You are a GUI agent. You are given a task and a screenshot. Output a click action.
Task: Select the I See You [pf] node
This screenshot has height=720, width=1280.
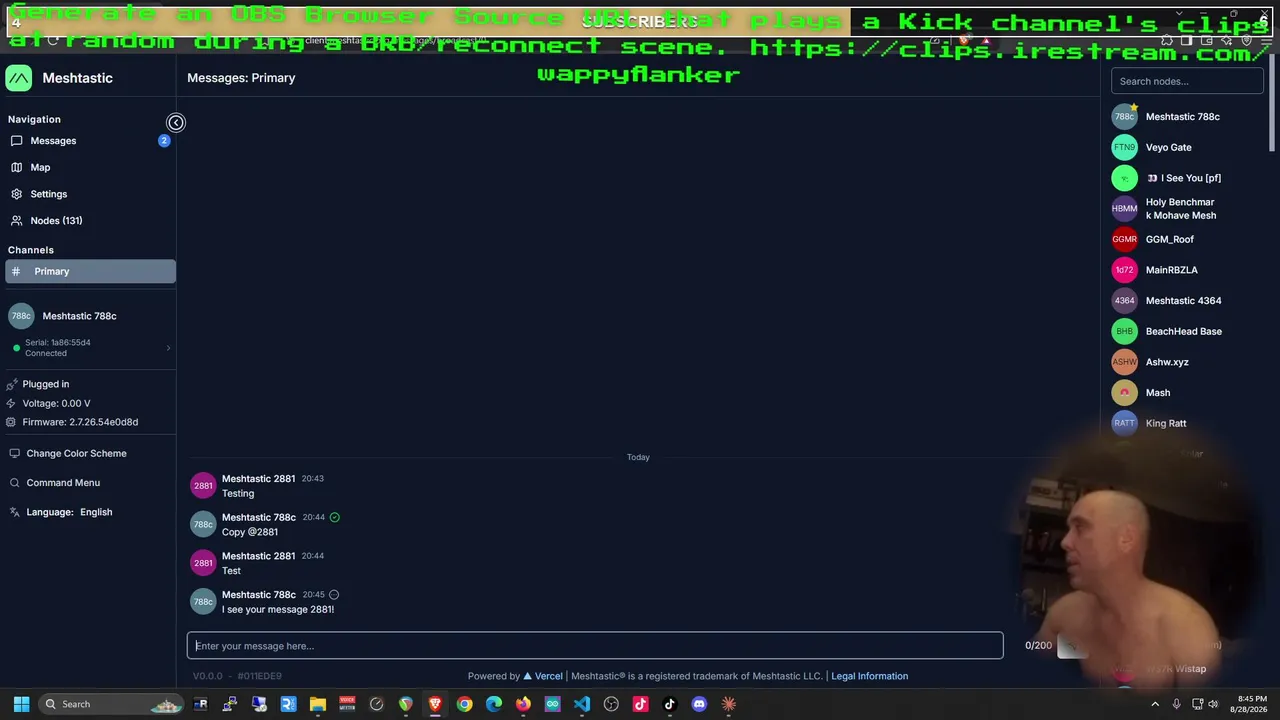(1183, 178)
